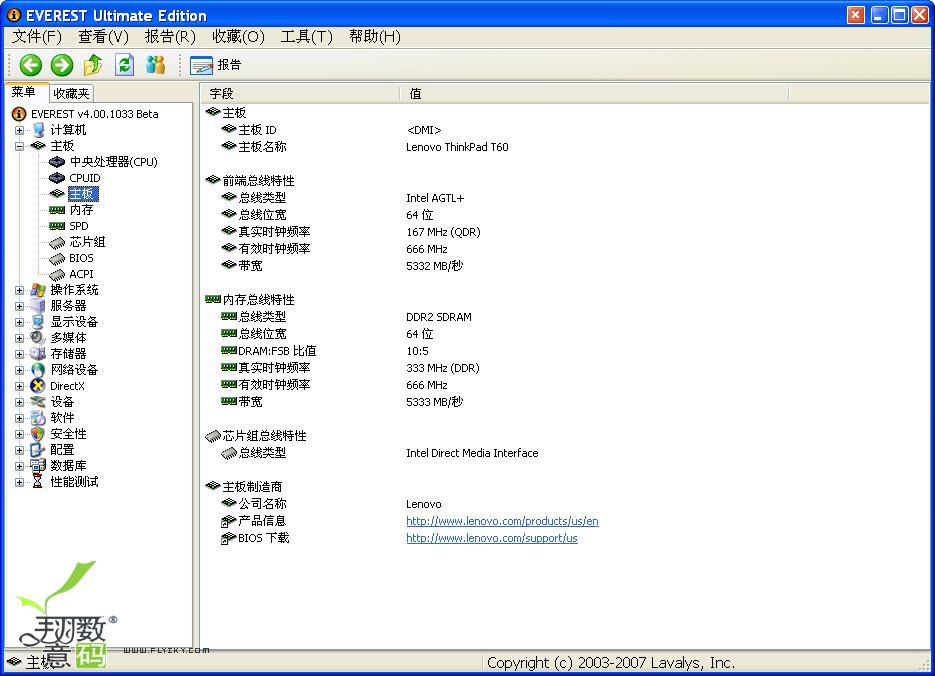Click the Refresh toolbar icon
The height and width of the screenshot is (676, 935).
click(x=124, y=65)
